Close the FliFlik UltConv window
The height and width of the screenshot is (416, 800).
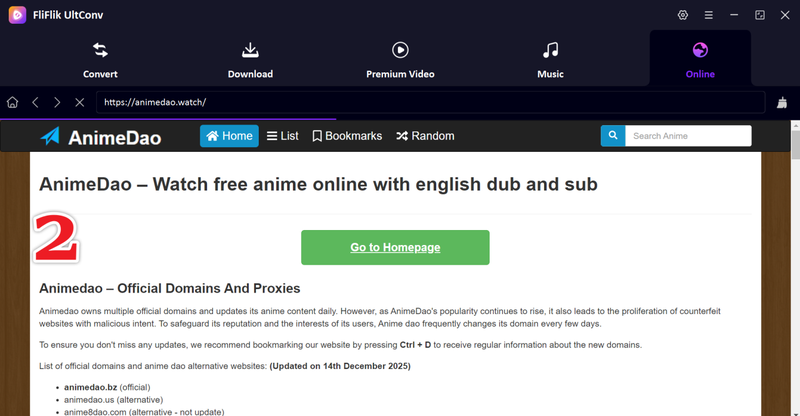(785, 15)
